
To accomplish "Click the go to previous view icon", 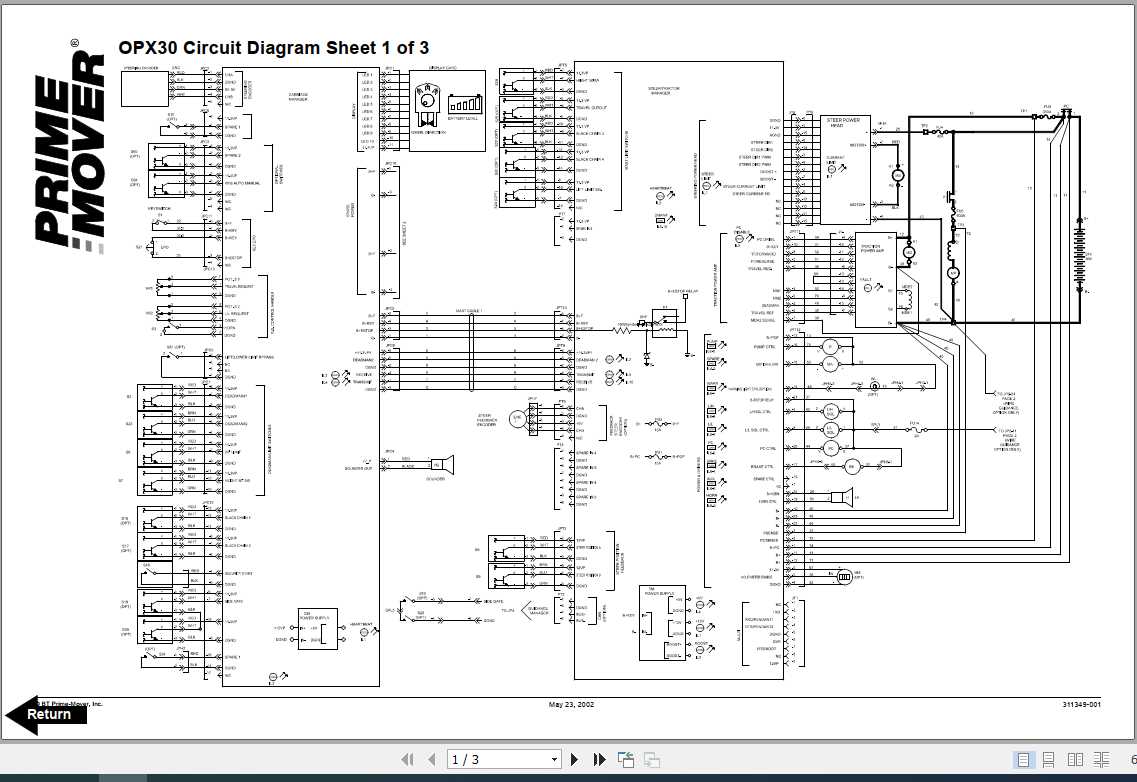I will pyautogui.click(x=625, y=760).
